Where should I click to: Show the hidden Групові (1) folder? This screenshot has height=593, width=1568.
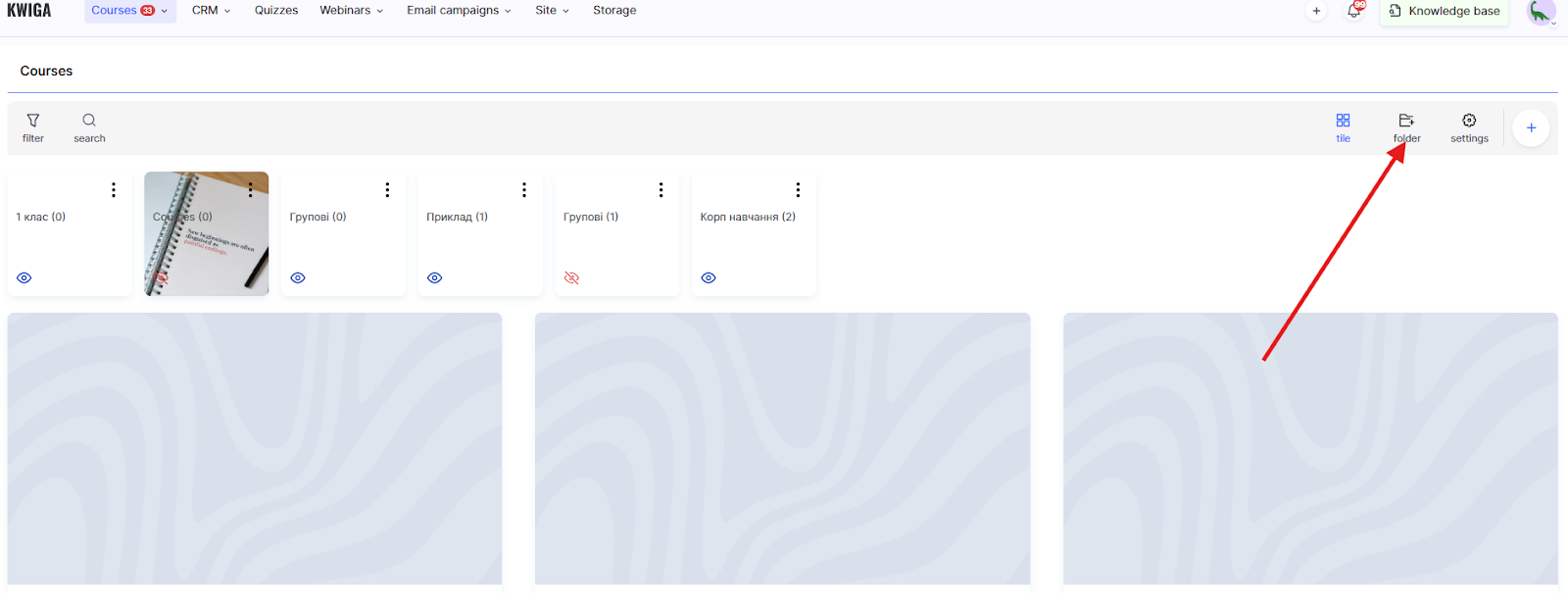coord(572,278)
